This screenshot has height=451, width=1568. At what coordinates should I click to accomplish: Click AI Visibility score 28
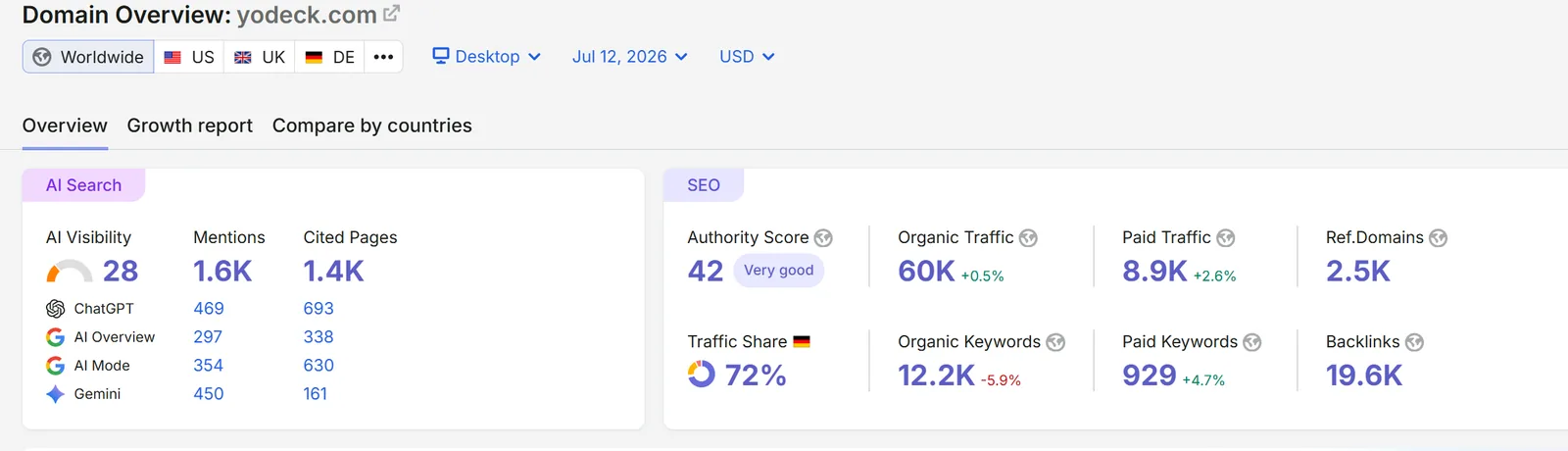[121, 272]
